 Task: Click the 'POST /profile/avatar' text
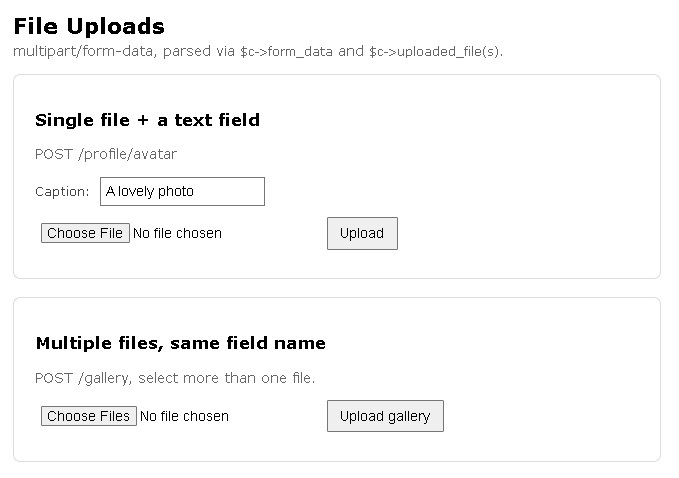point(106,154)
